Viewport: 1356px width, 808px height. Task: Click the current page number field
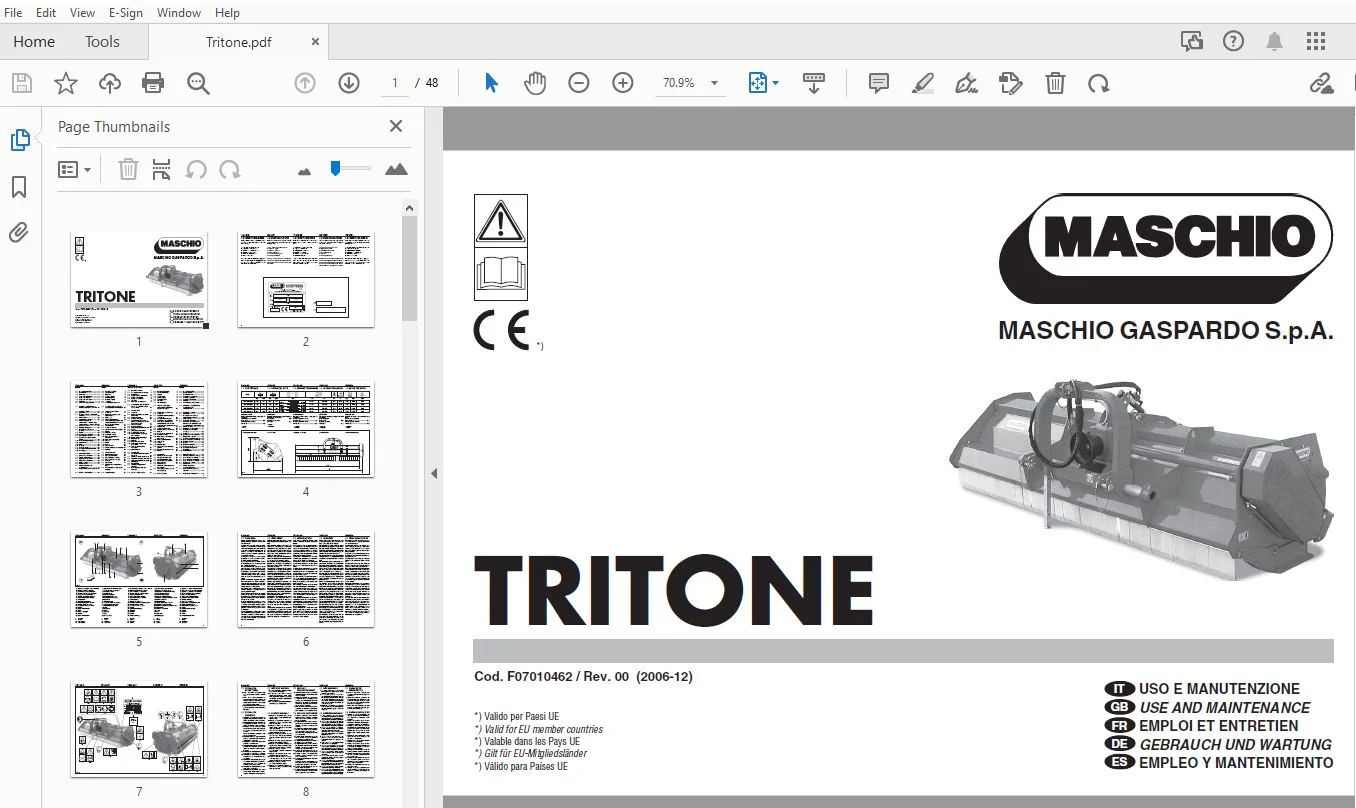[395, 83]
